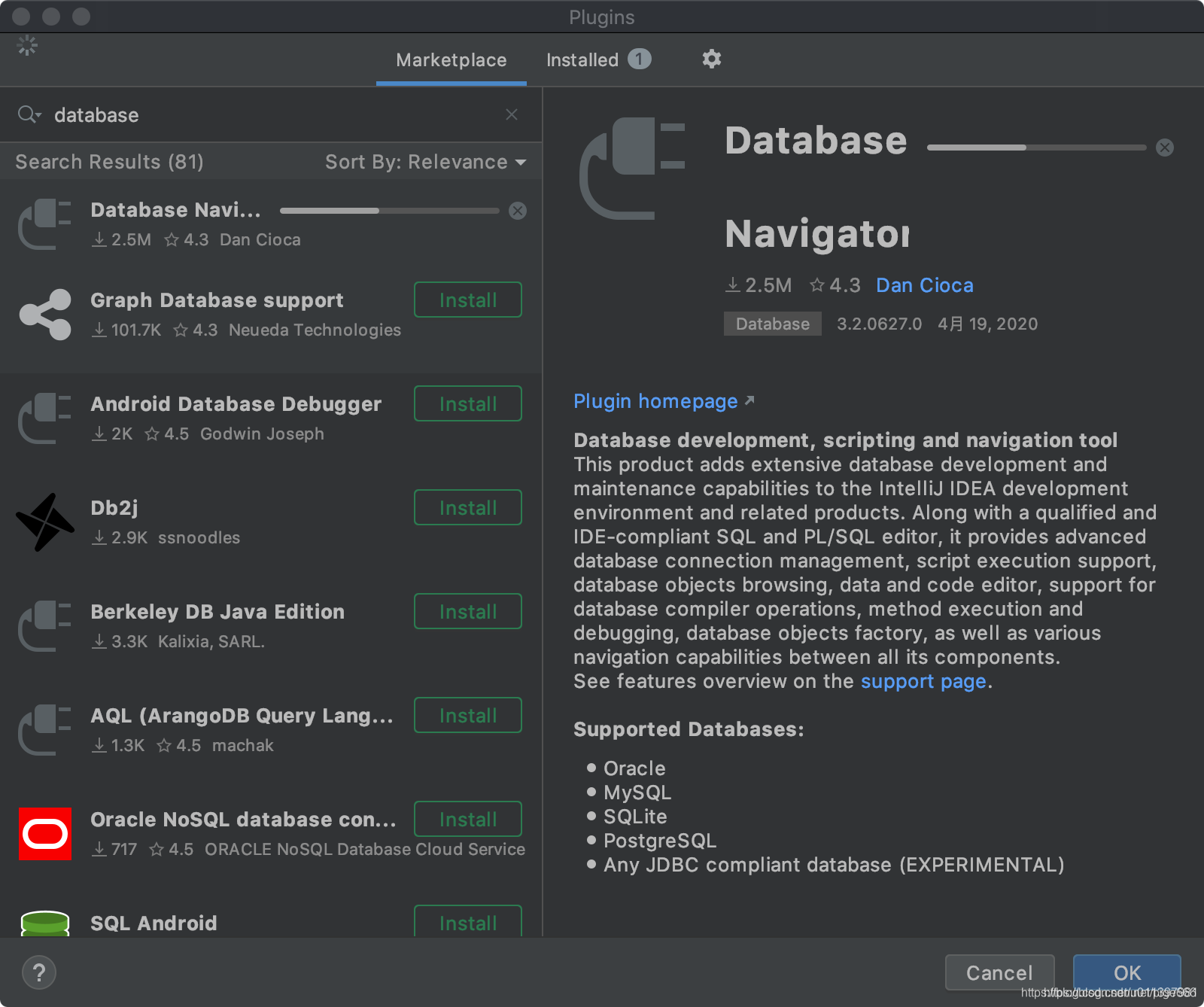This screenshot has width=1204, height=1007.
Task: Switch to the Marketplace tab
Action: [x=451, y=60]
